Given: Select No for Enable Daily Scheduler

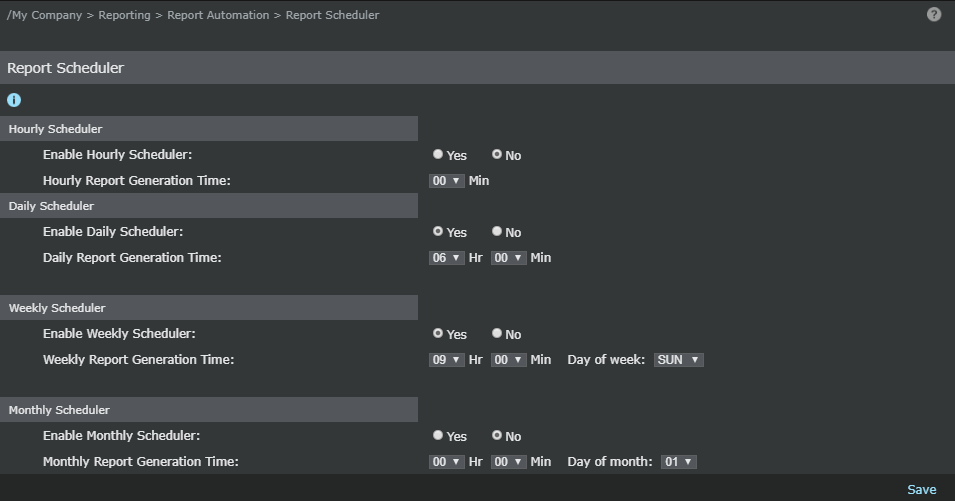Looking at the screenshot, I should (497, 231).
